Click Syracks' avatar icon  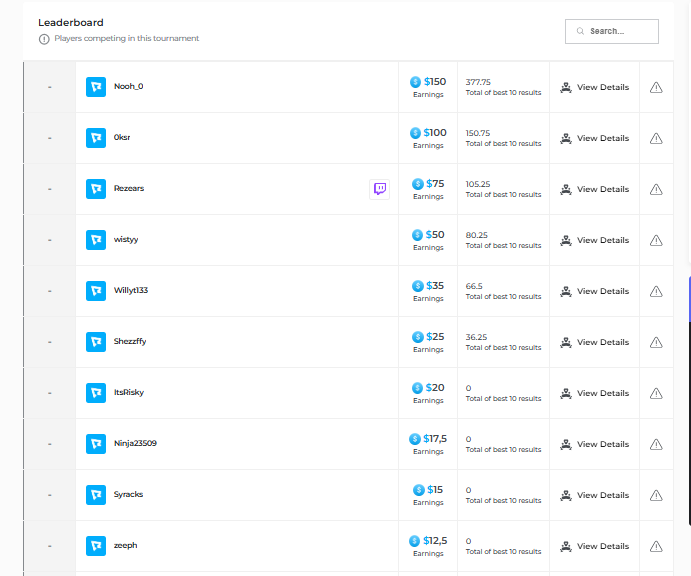96,495
